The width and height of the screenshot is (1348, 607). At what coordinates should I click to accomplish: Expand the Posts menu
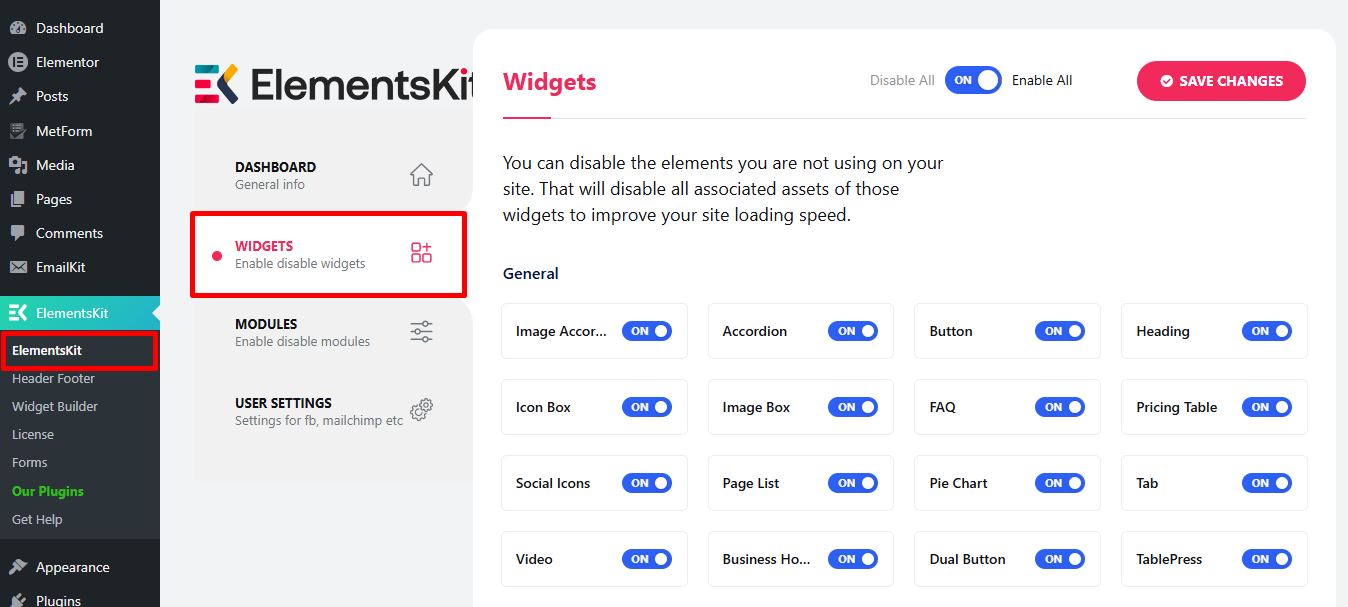50,96
